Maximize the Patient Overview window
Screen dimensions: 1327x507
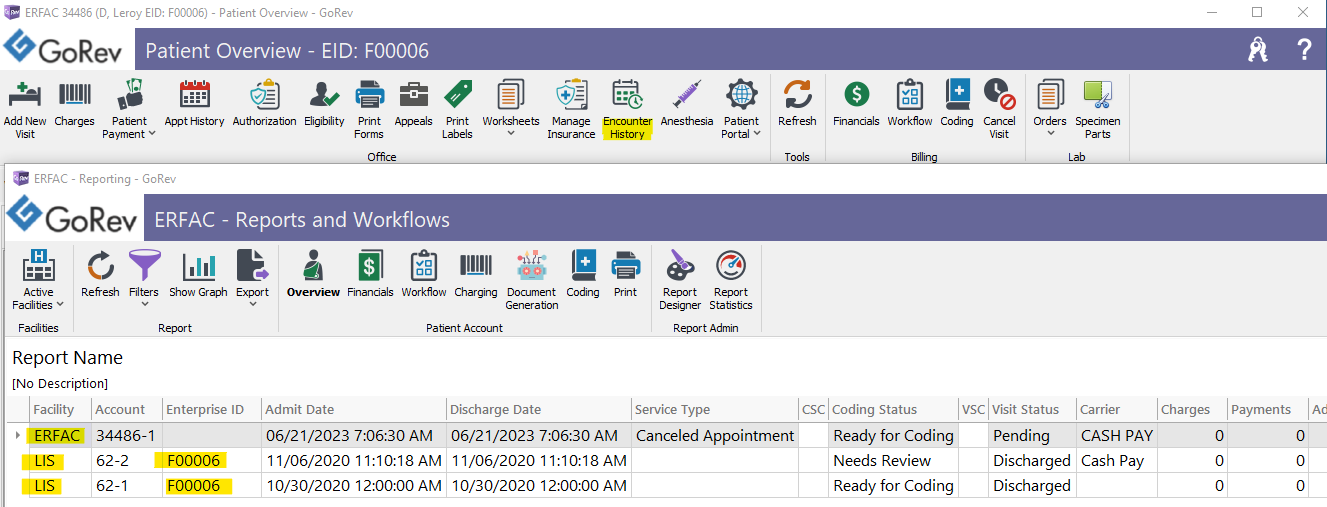click(1257, 12)
